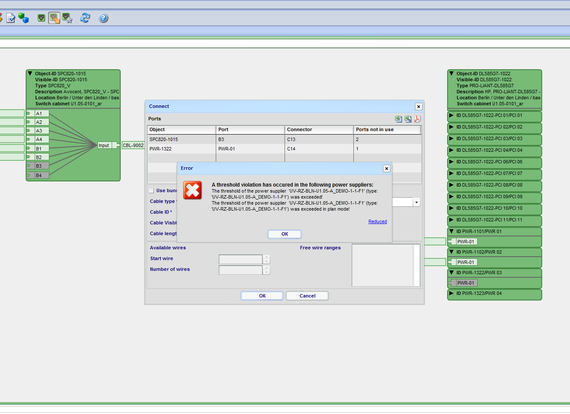The image size is (570, 414).
Task: Select port B3 on SPC820-1015
Action: pyautogui.click(x=38, y=166)
